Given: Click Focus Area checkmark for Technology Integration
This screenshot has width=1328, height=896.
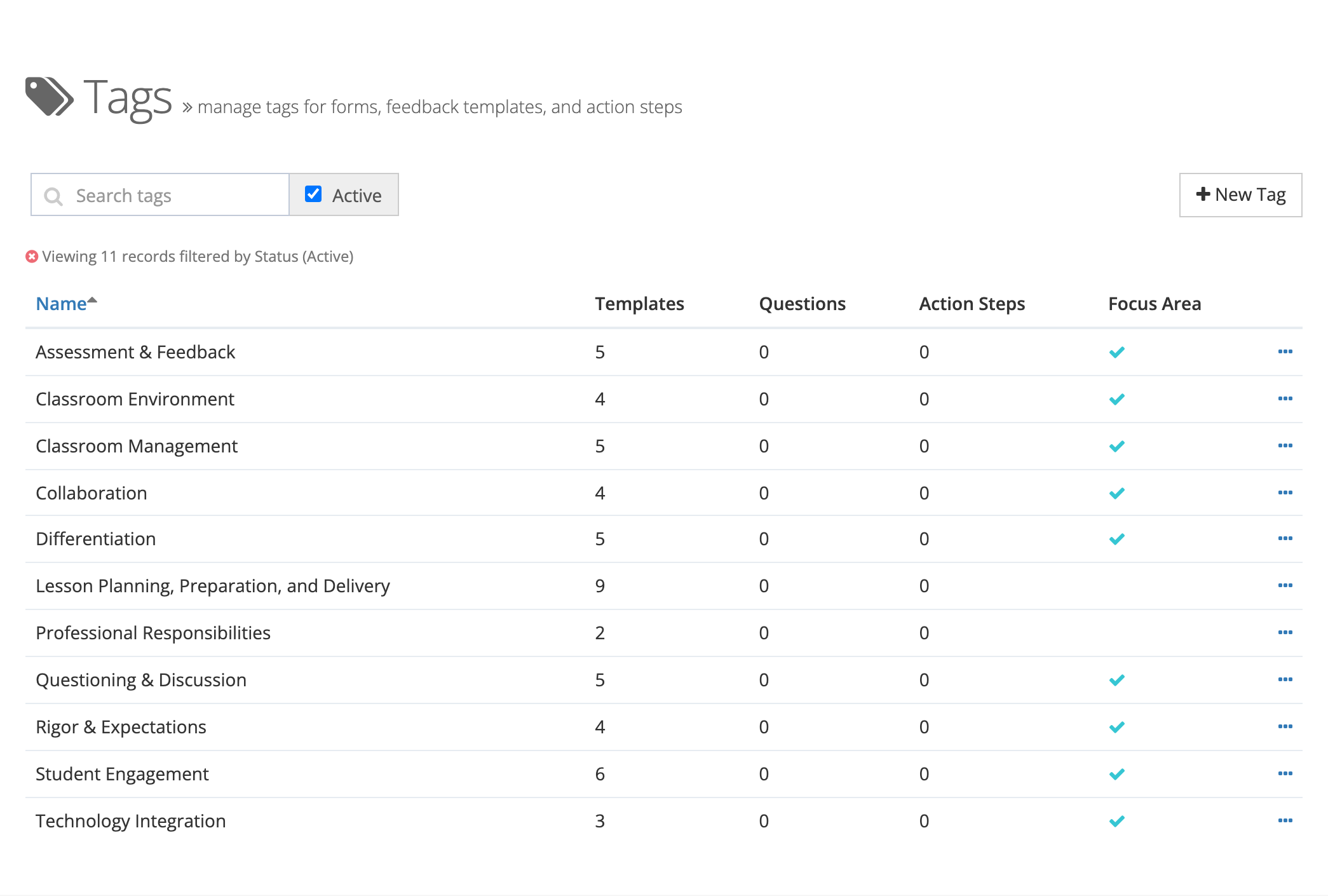Looking at the screenshot, I should click(1117, 821).
